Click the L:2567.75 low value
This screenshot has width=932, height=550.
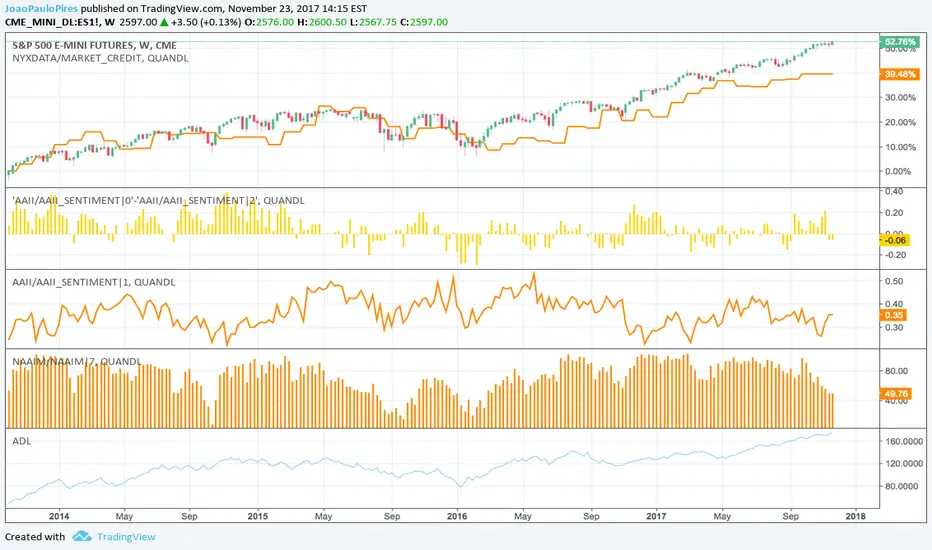pos(373,22)
